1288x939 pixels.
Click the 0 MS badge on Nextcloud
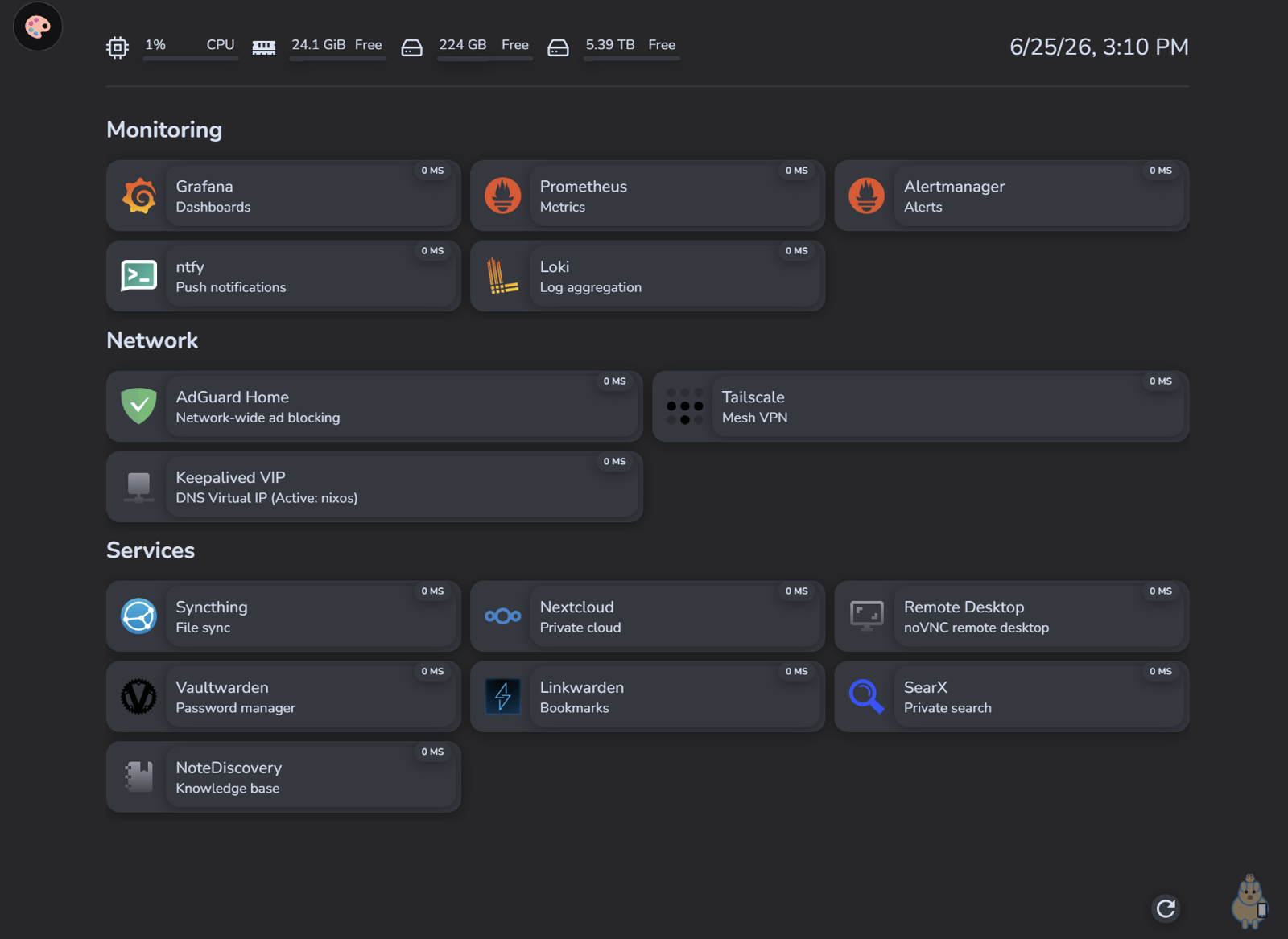point(797,591)
